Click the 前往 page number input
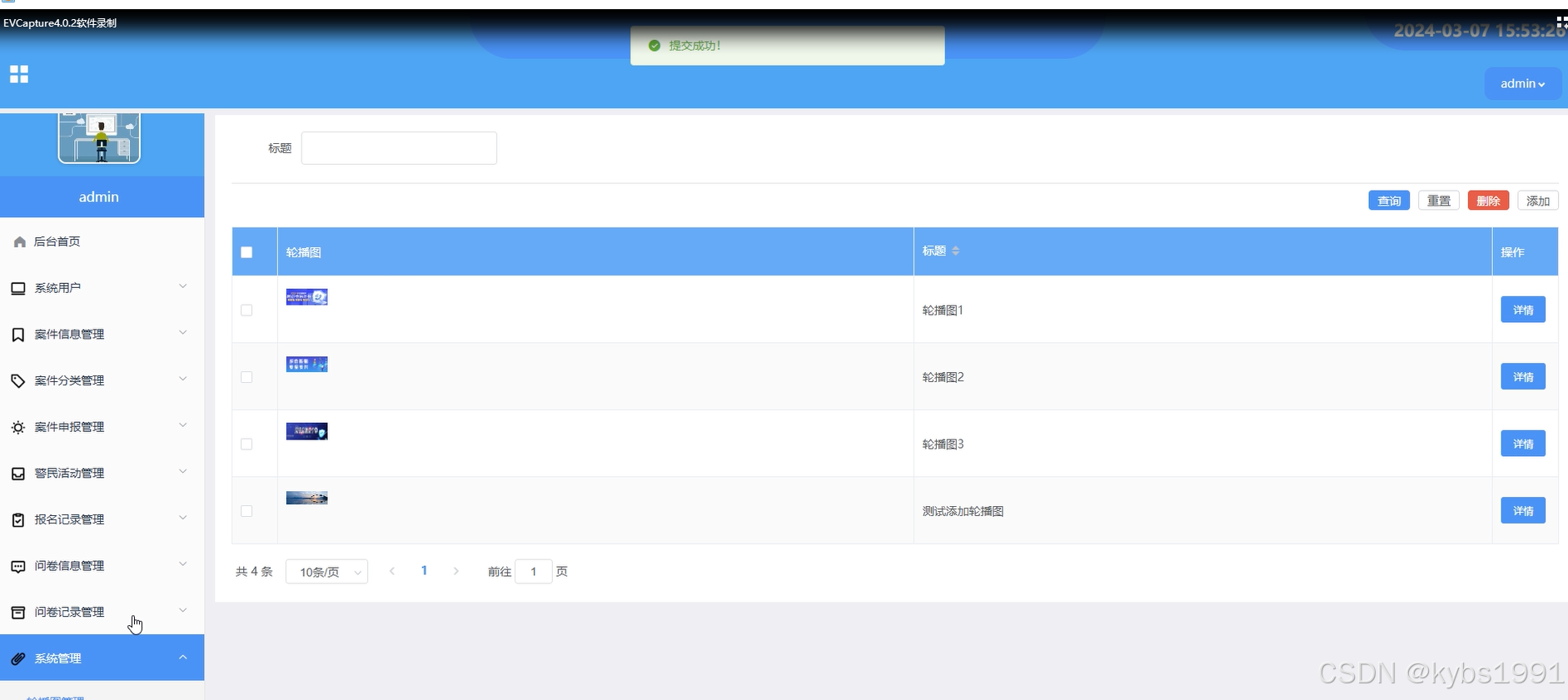 [534, 572]
